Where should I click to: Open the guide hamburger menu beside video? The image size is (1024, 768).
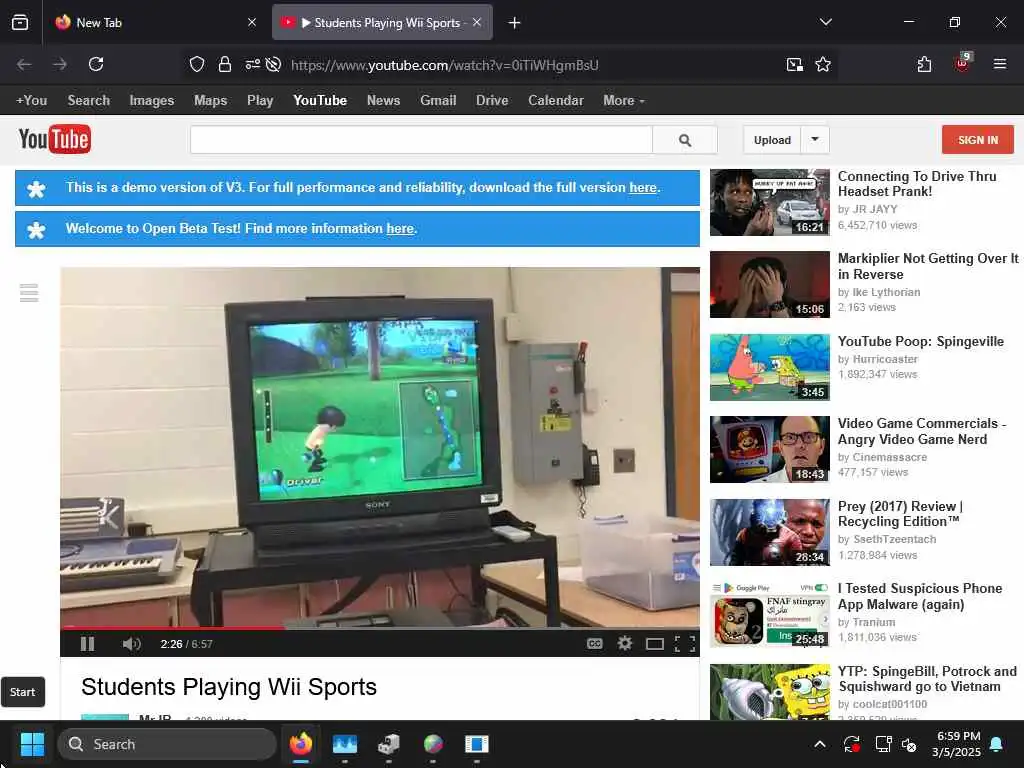click(29, 293)
